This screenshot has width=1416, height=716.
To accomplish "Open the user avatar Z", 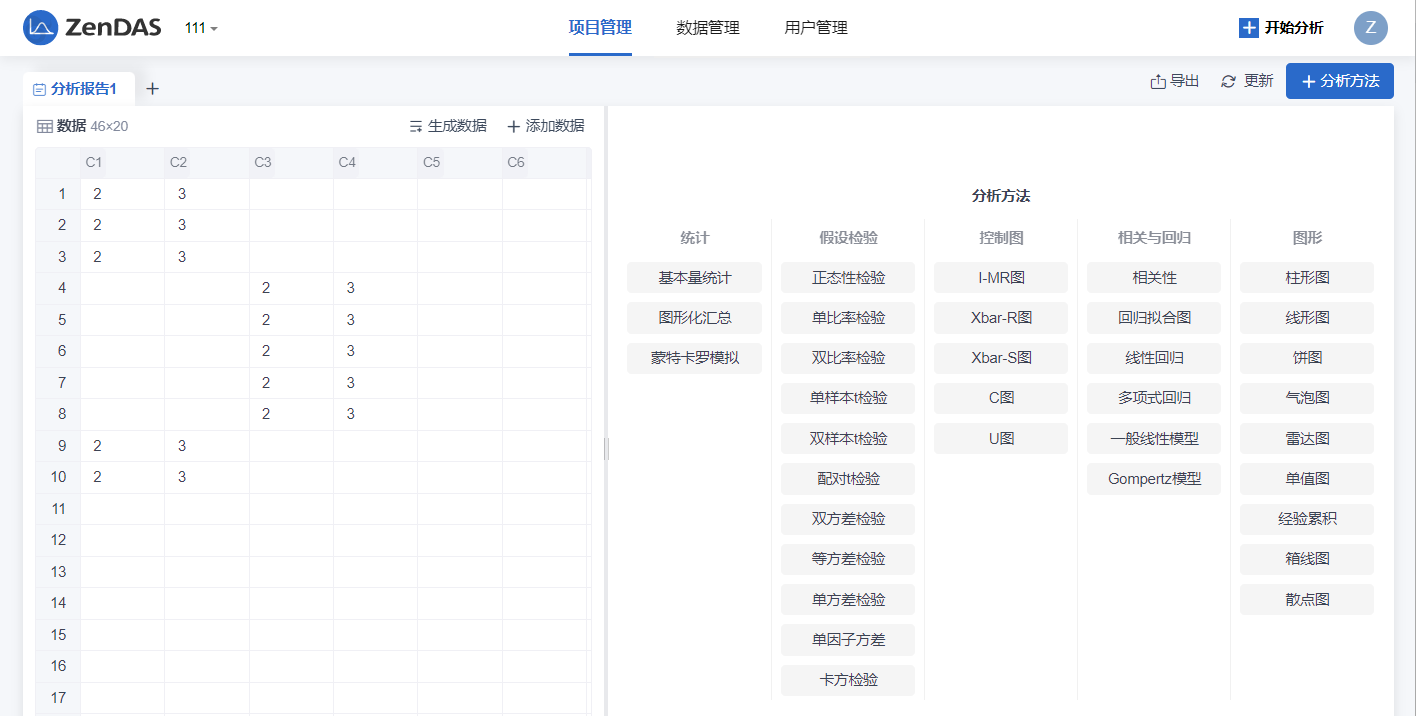I will tap(1370, 28).
